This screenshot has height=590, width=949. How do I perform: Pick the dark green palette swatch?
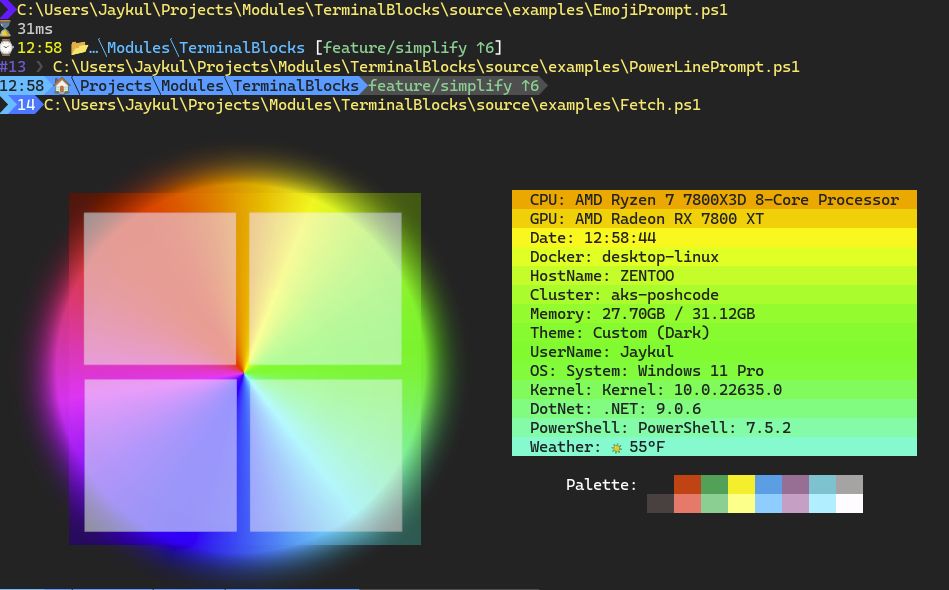click(714, 485)
